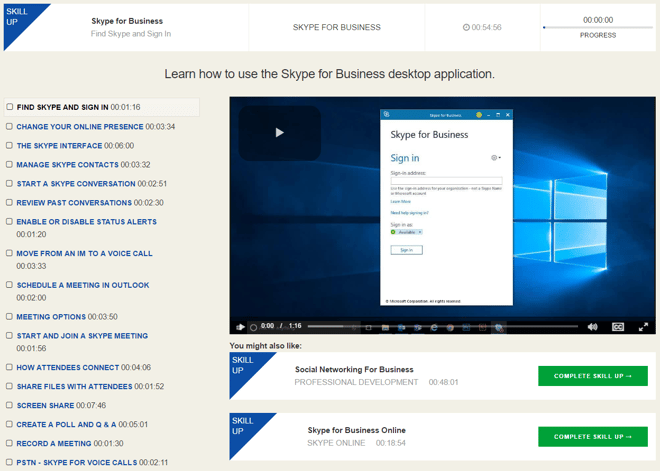The height and width of the screenshot is (471, 660).
Task: Check the Screen Share checkbox
Action: pyautogui.click(x=9, y=405)
